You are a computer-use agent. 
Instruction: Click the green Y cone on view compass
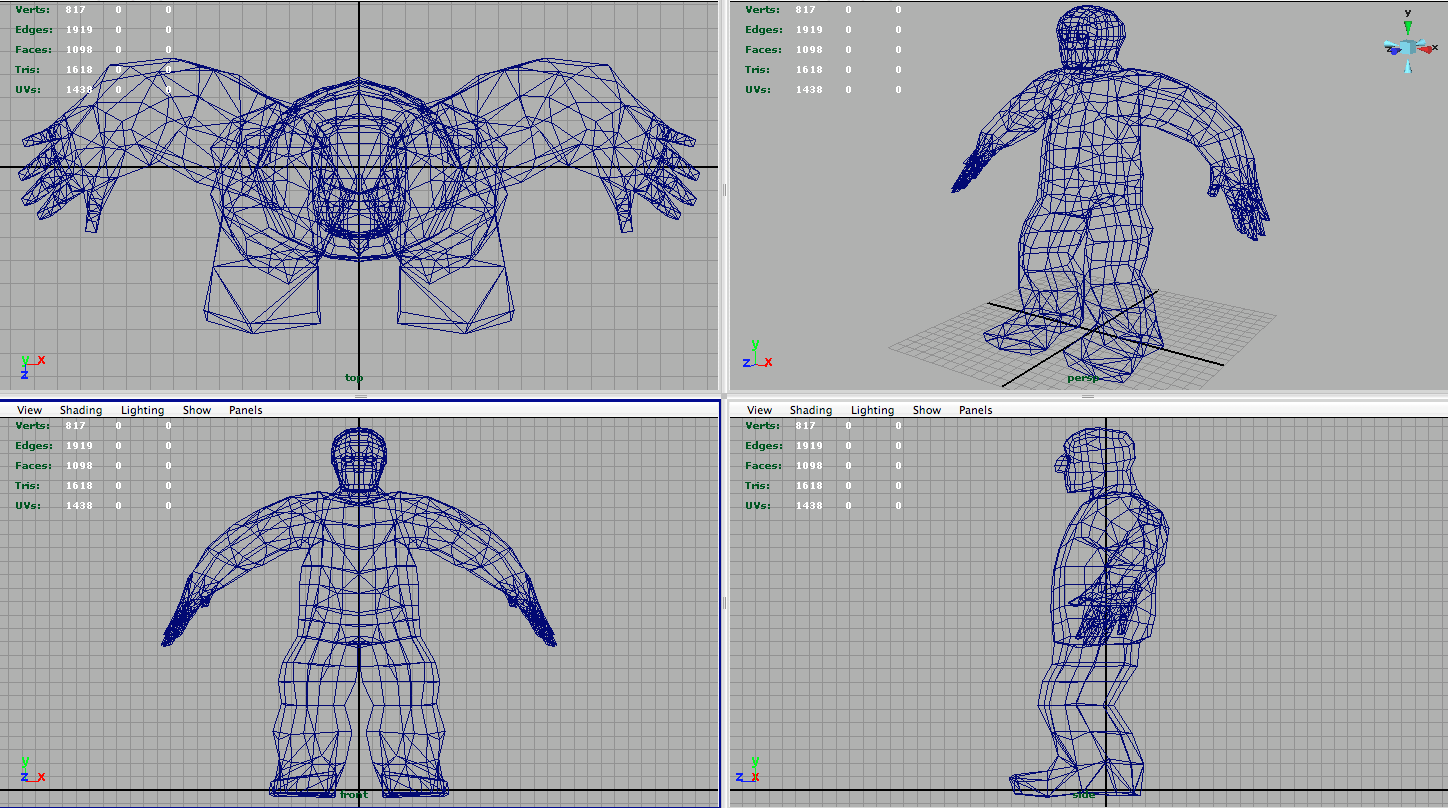[1407, 28]
